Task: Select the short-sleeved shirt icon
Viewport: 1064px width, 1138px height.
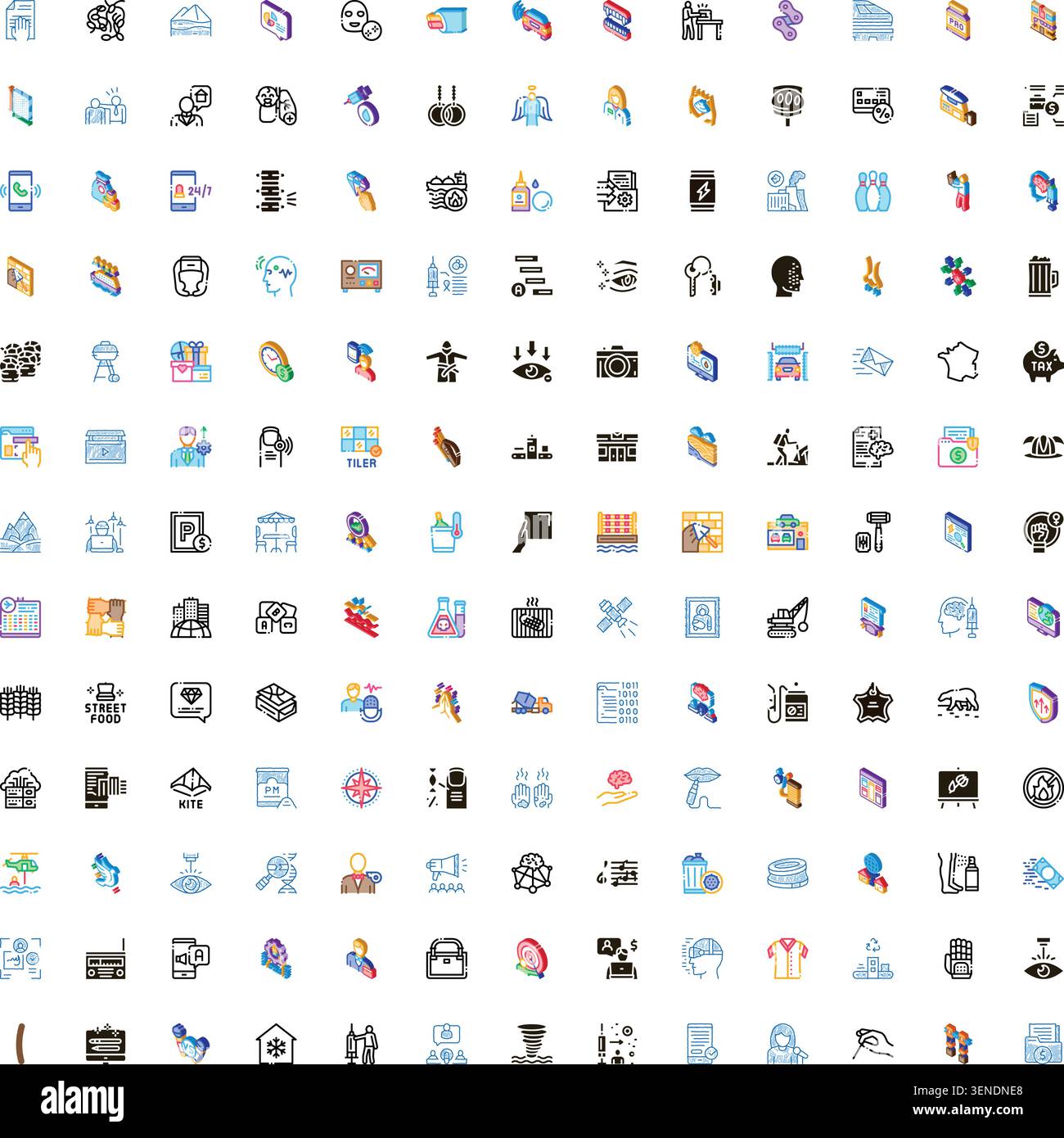Action: 787,958
